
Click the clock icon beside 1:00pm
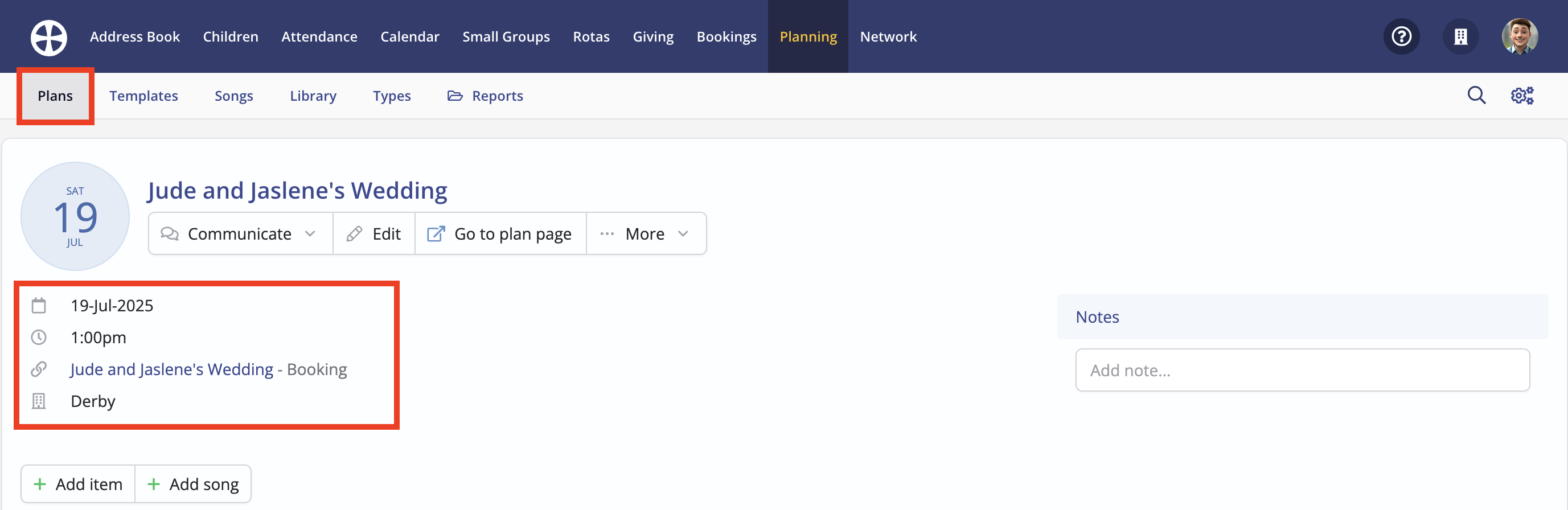pos(39,337)
